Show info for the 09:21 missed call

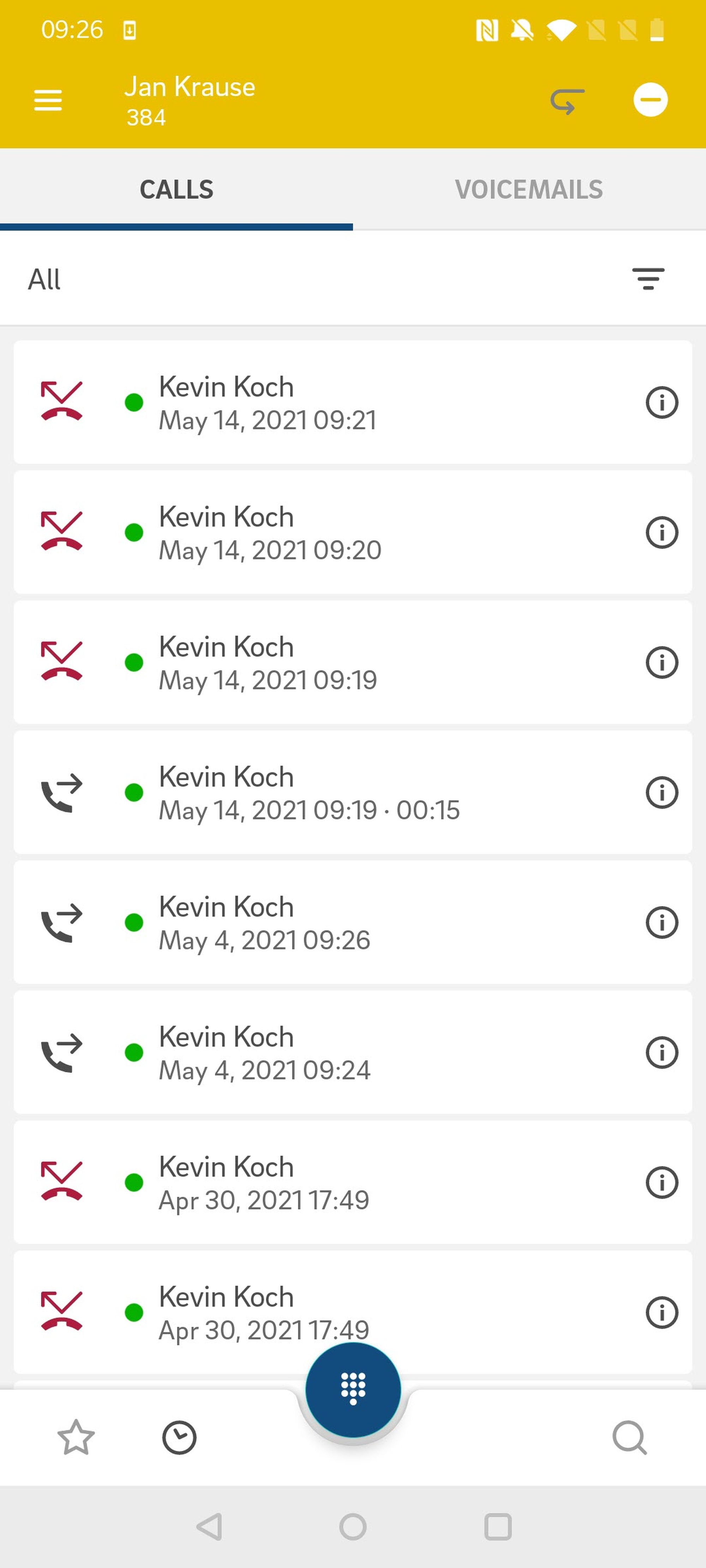(x=661, y=402)
